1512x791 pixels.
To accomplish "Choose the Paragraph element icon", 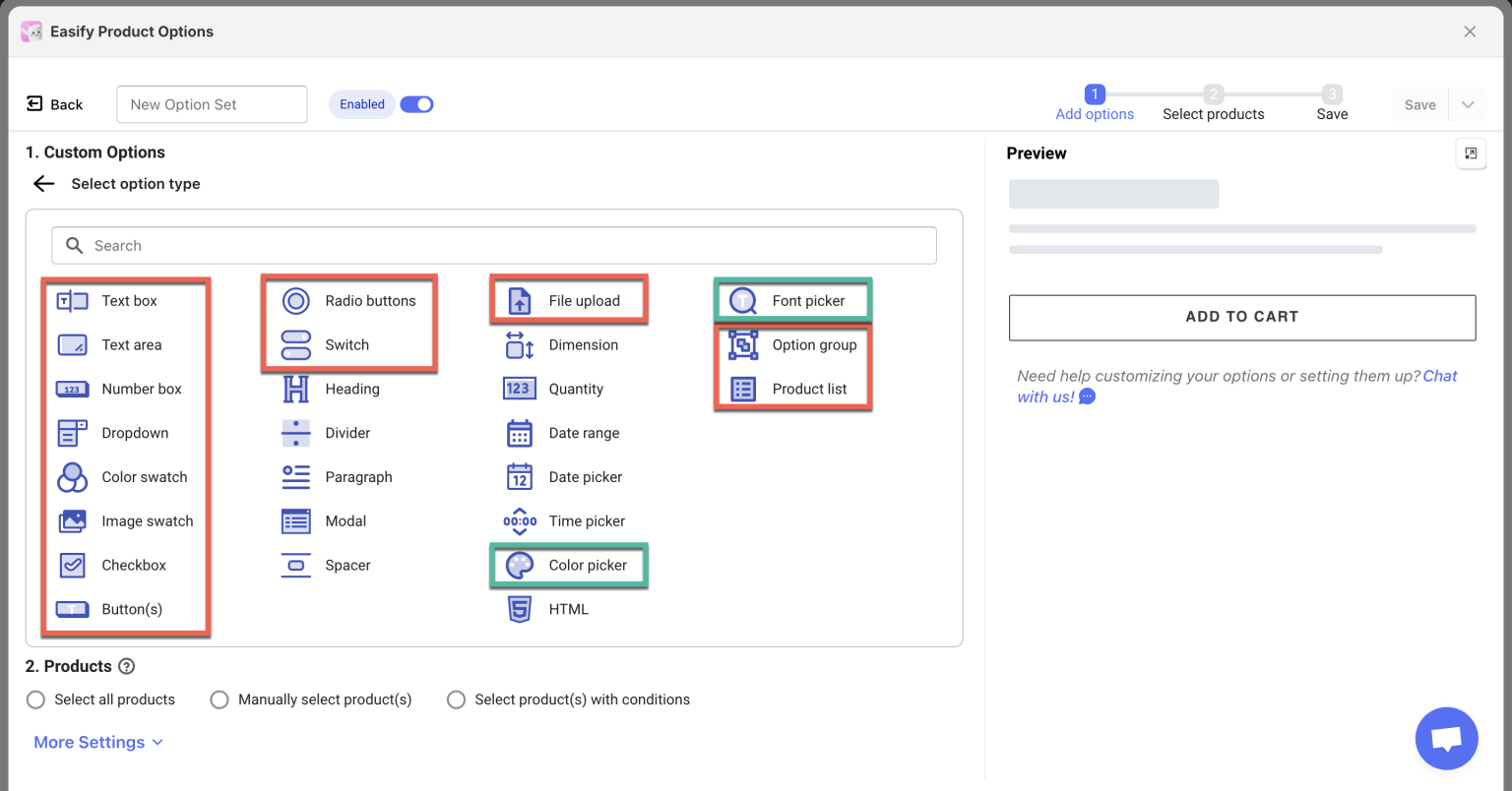I will tap(296, 477).
